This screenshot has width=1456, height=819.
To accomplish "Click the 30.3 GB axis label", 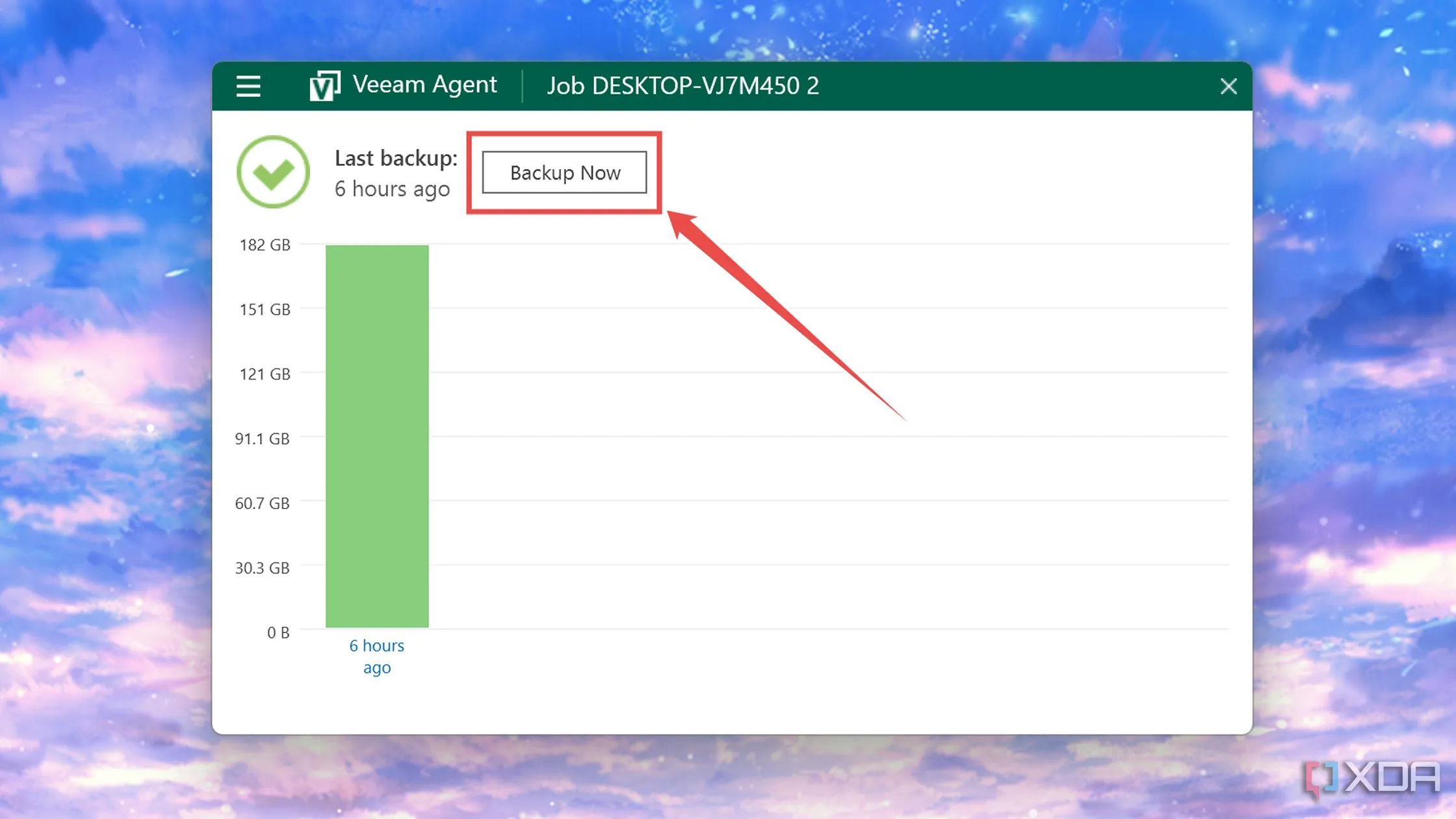I will pyautogui.click(x=262, y=568).
